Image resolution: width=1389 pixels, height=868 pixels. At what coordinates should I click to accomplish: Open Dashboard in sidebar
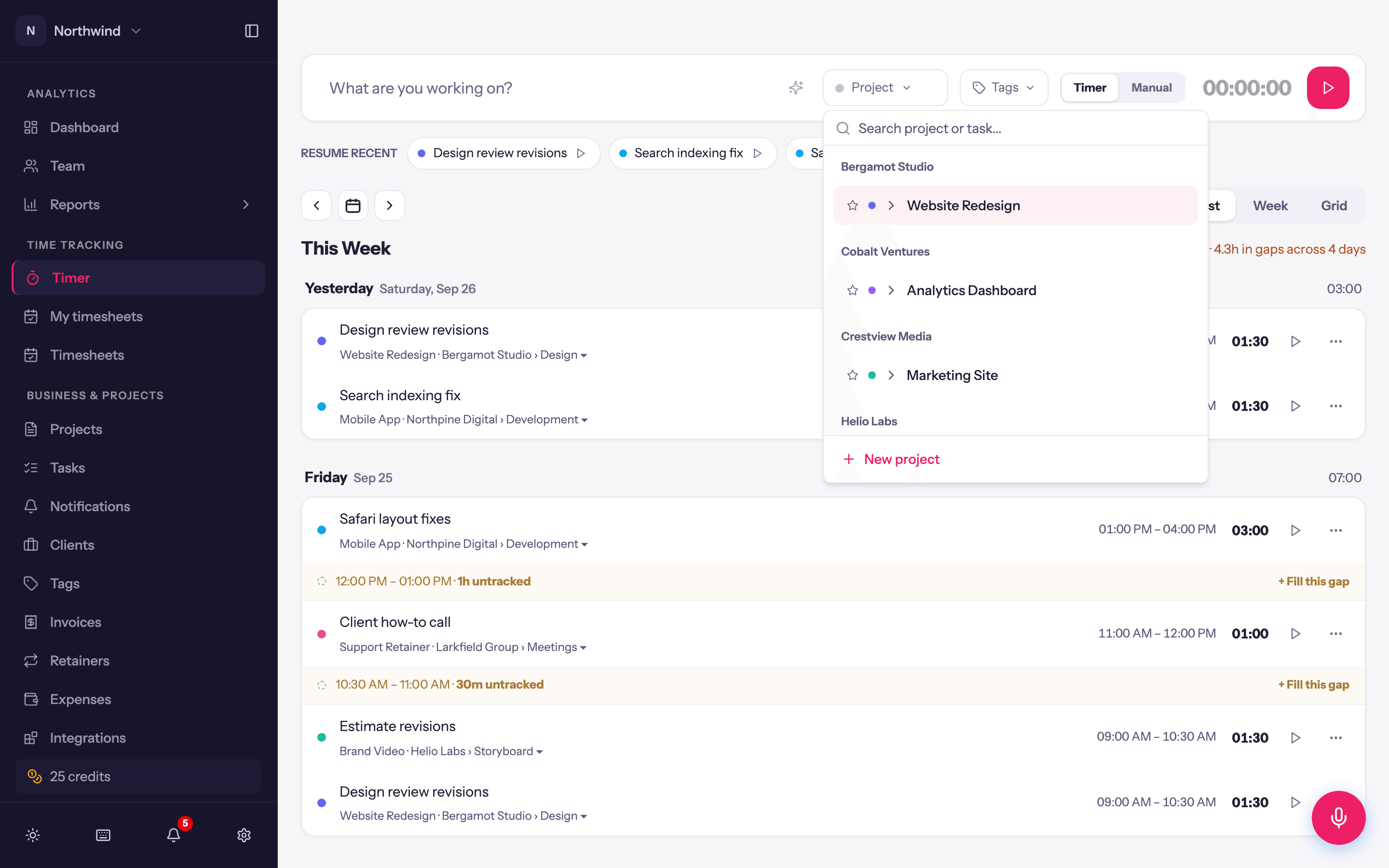tap(138, 127)
